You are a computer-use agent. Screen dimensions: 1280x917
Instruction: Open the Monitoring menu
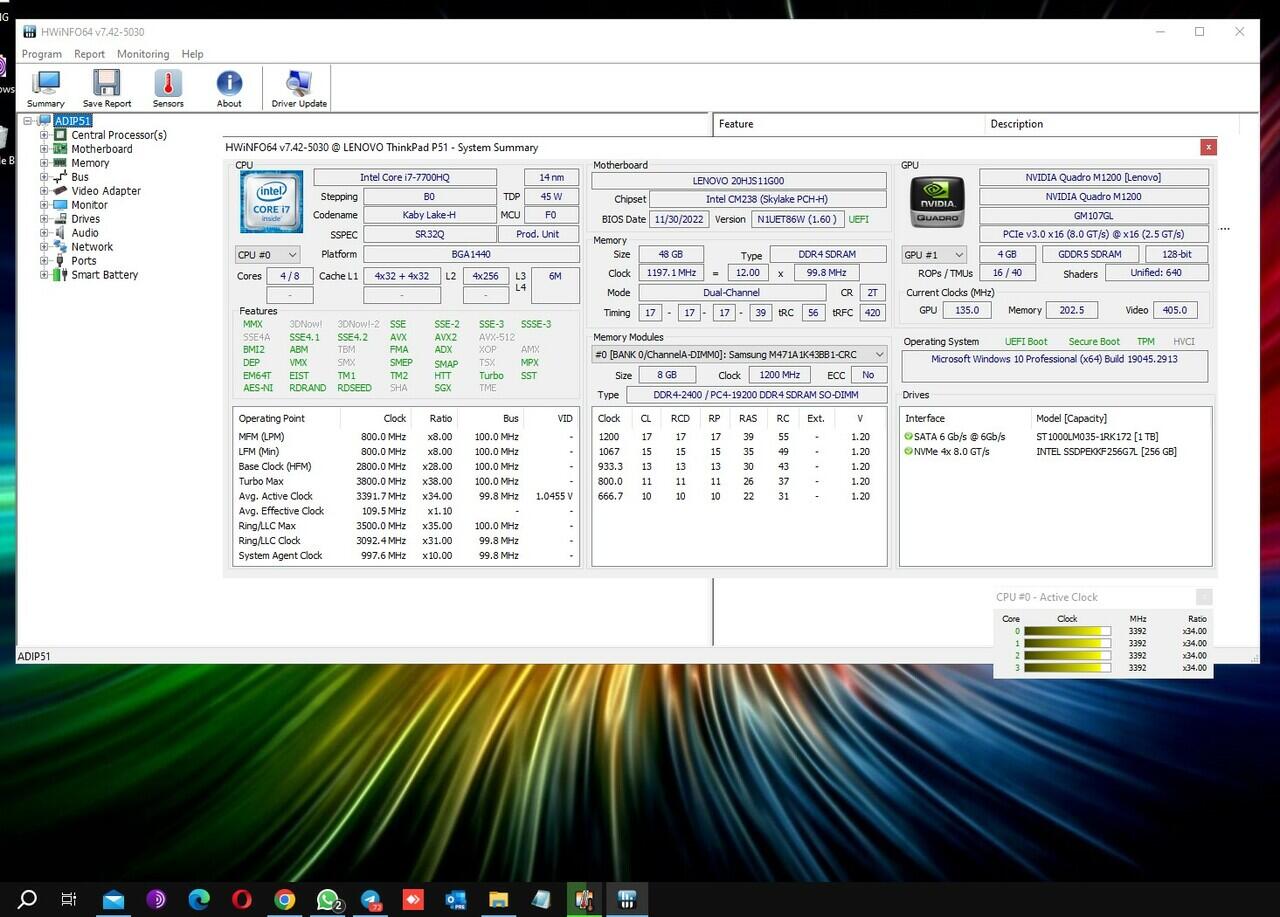(x=143, y=54)
